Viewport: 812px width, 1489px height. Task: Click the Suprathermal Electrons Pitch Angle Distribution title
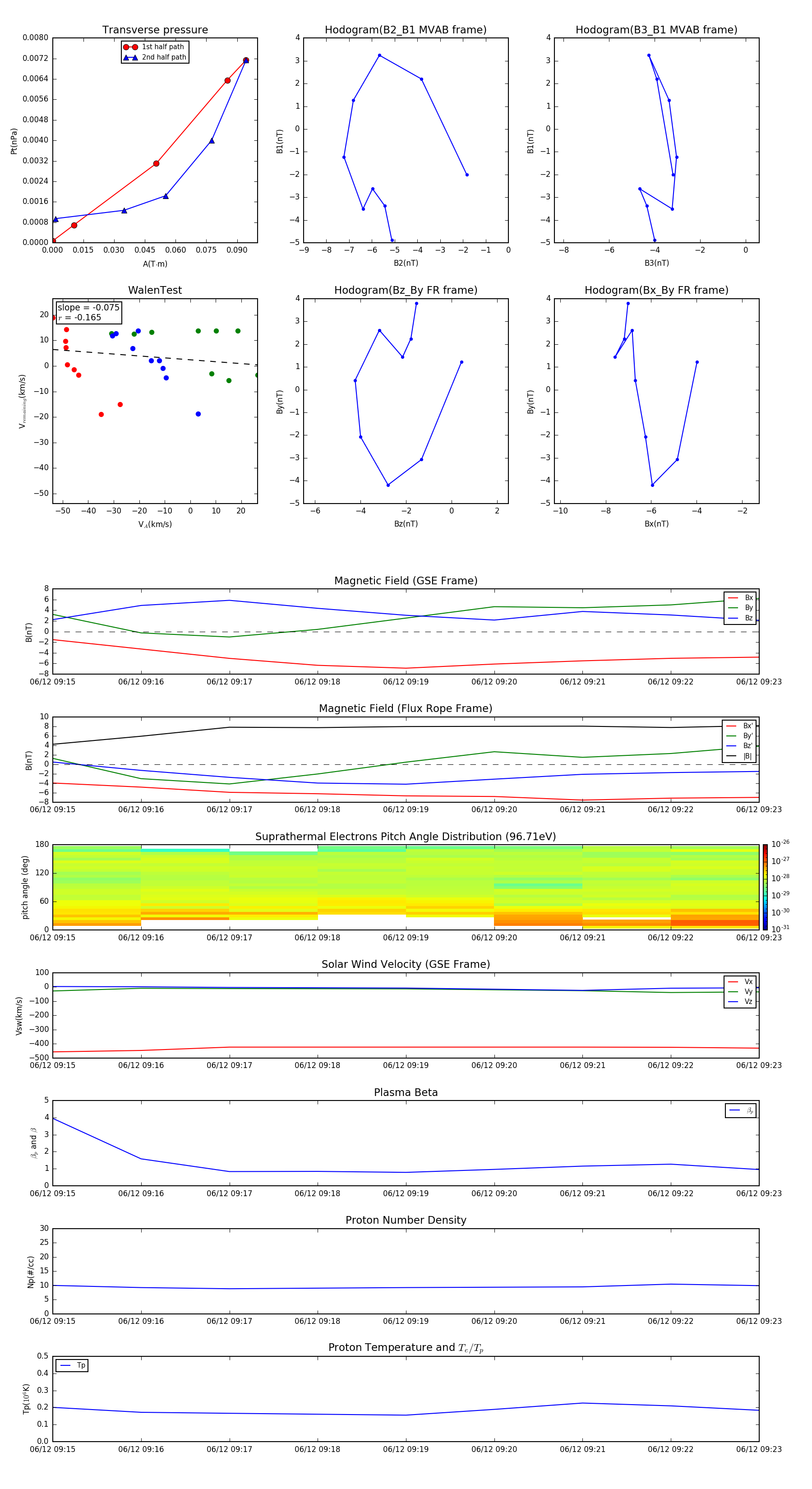(406, 837)
